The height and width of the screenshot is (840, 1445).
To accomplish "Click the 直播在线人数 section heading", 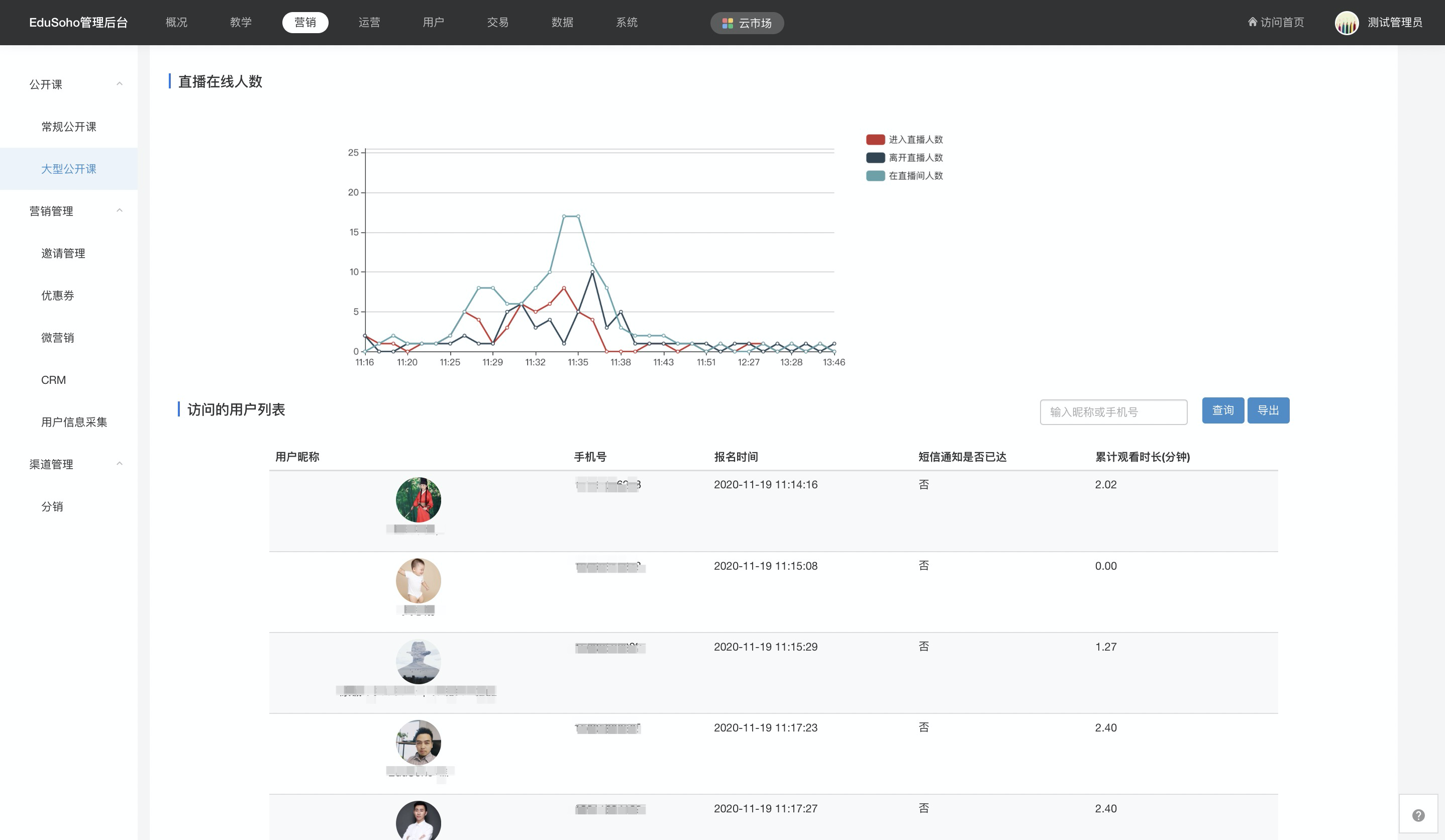I will click(x=220, y=81).
